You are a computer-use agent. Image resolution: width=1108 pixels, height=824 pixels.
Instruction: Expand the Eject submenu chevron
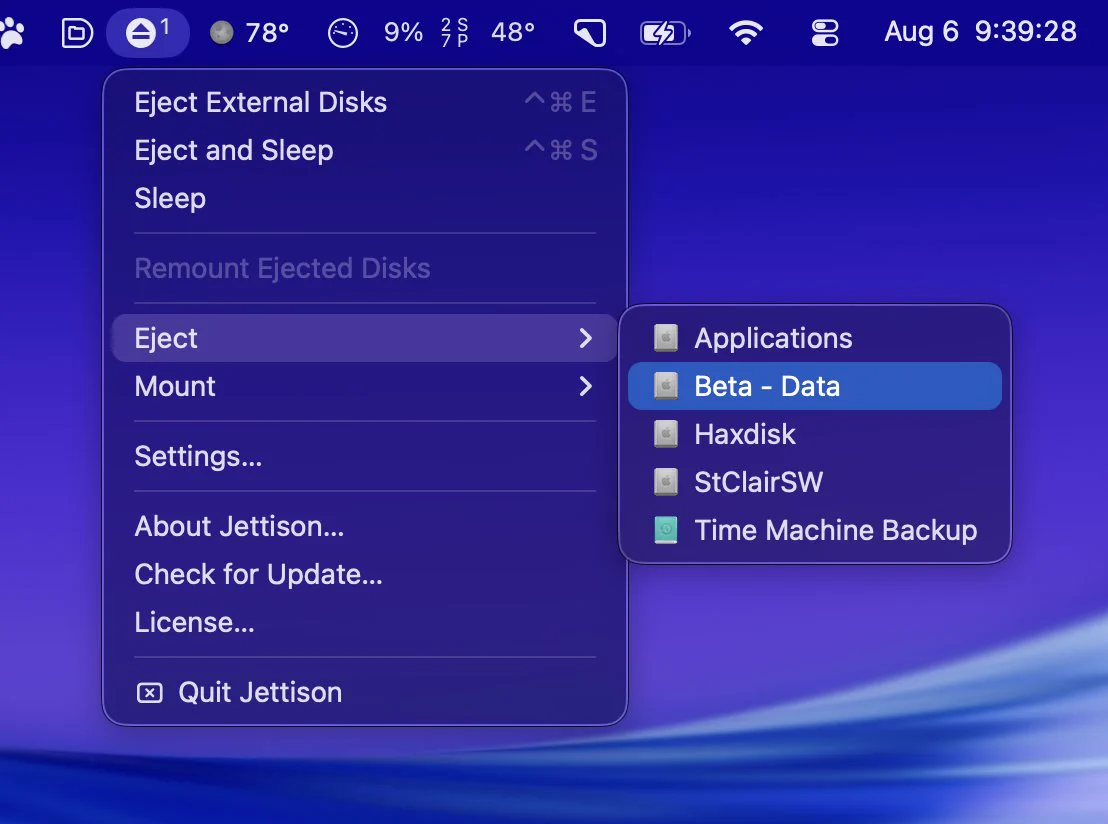click(x=585, y=339)
